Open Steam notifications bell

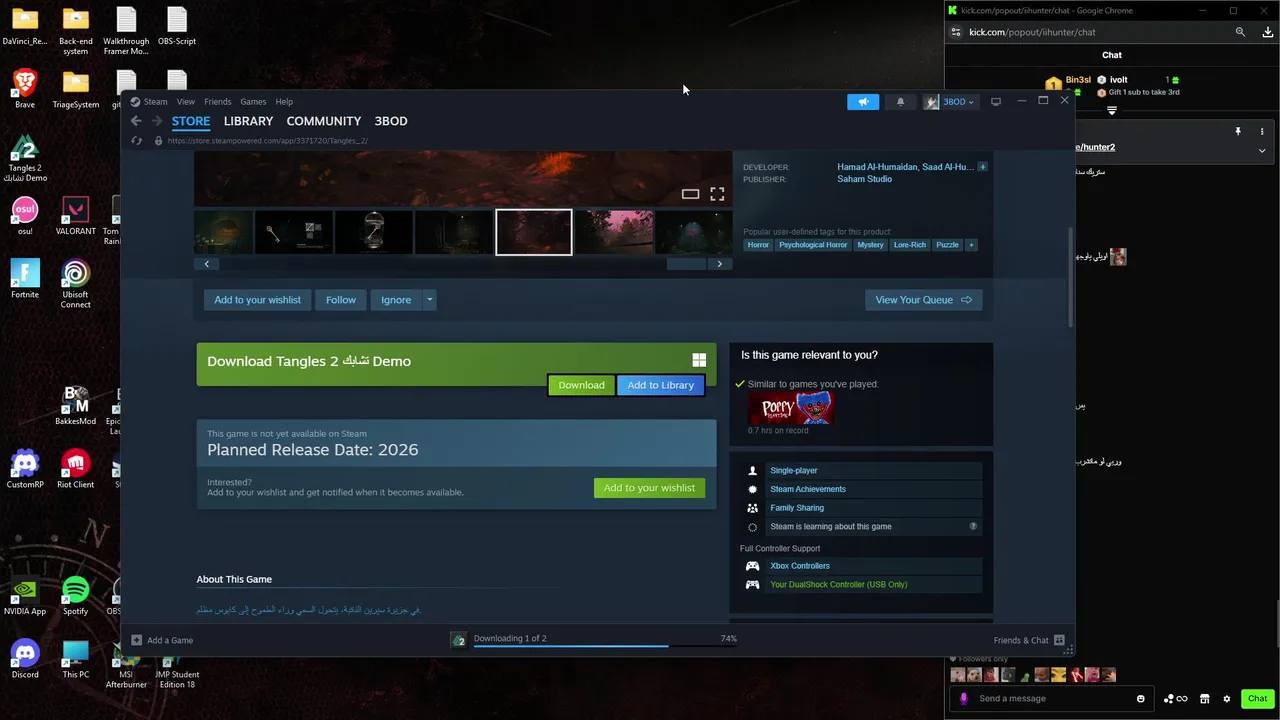point(900,102)
